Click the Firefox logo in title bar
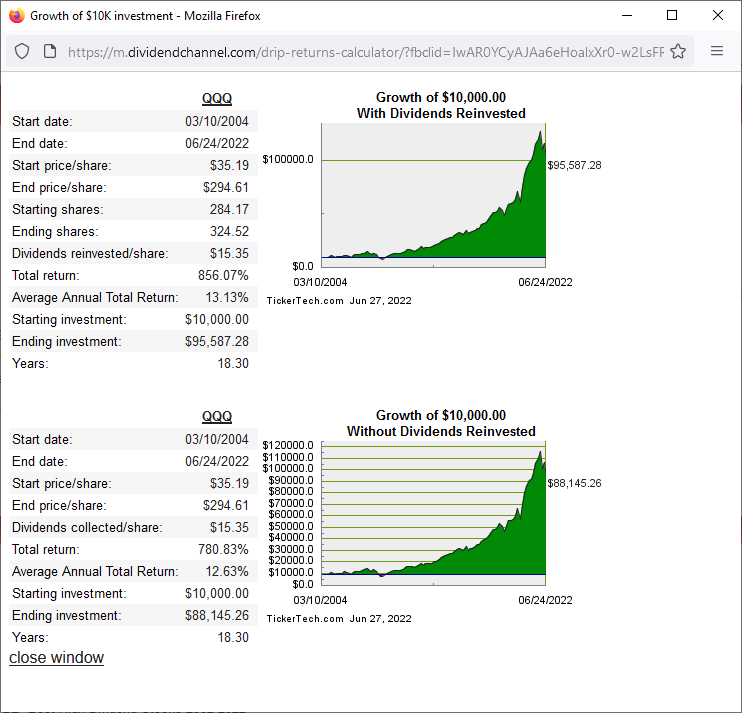 [x=16, y=15]
